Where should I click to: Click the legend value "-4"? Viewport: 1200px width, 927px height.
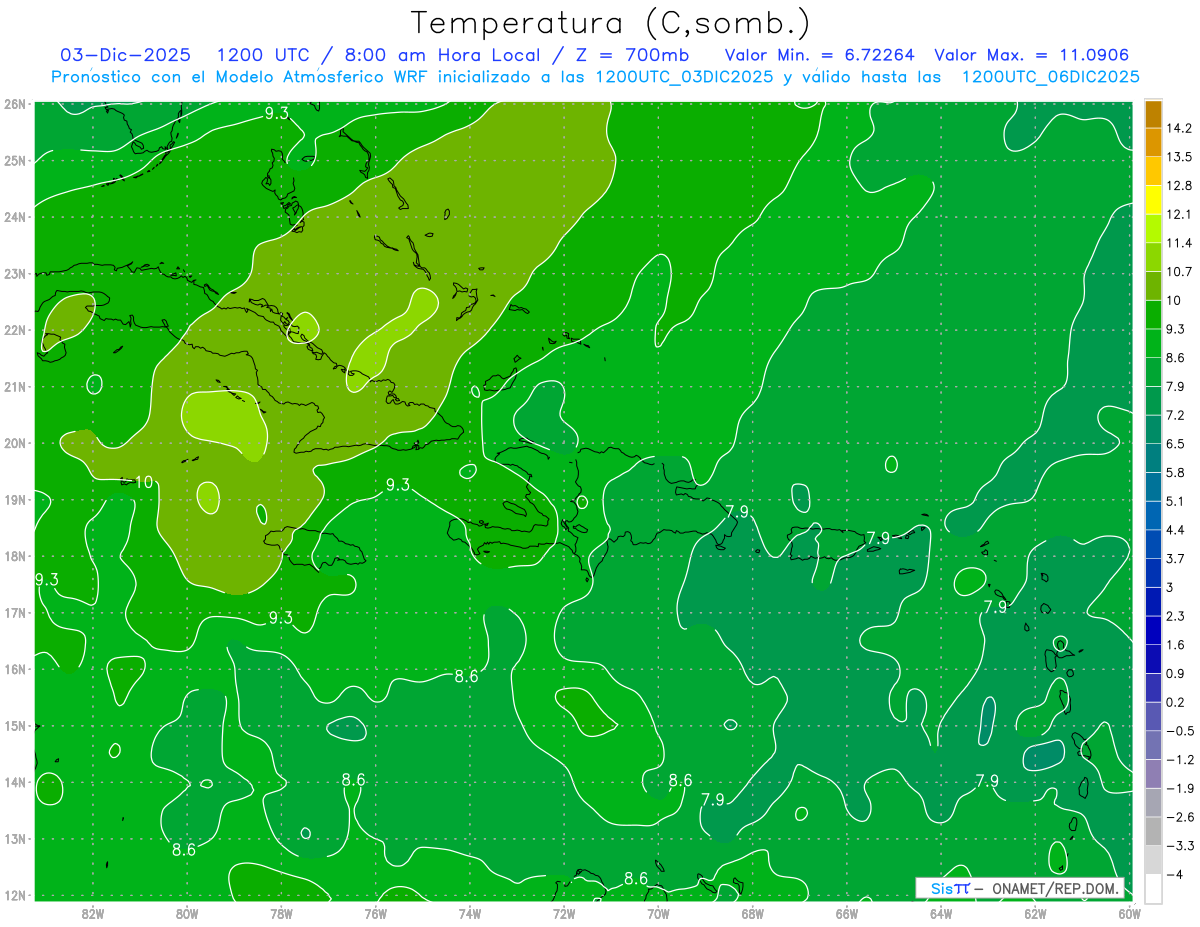click(1174, 873)
